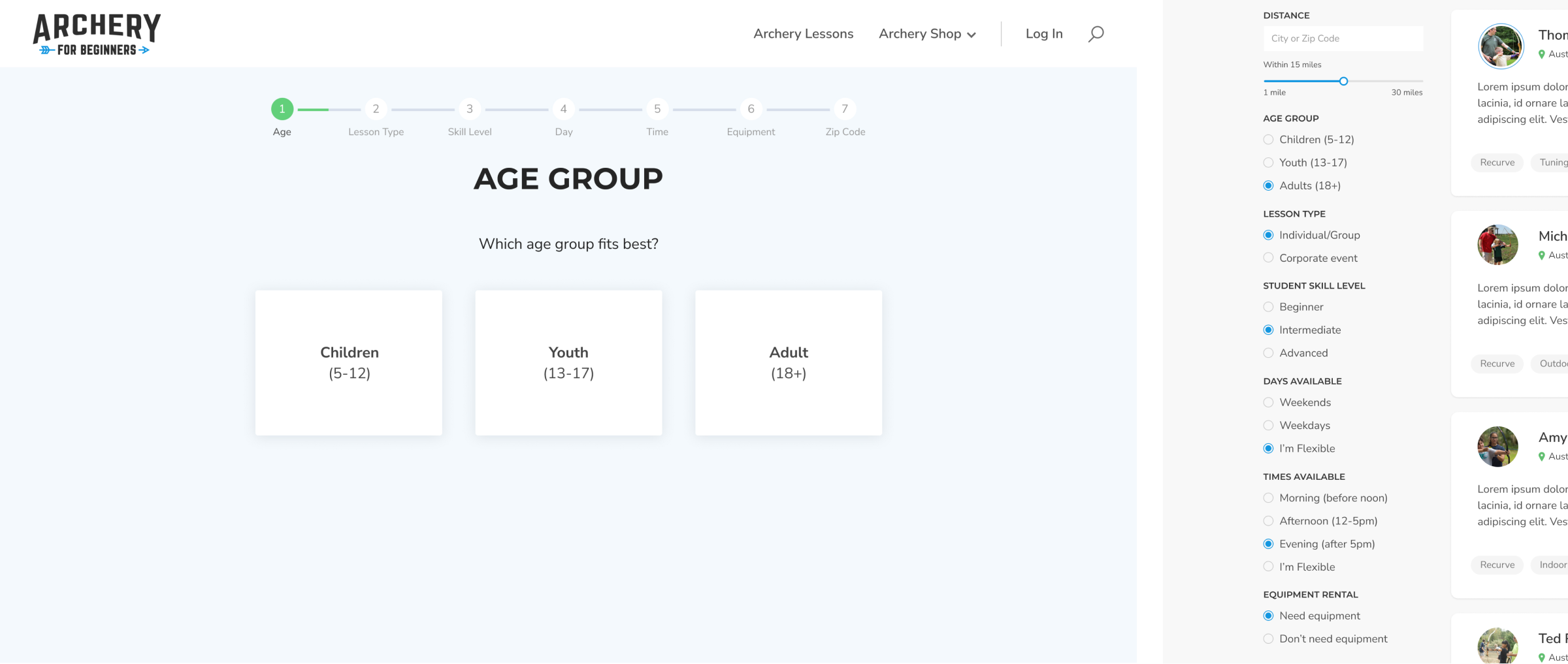Screen dimensions: 1568x664
Task: Open the Archery Shop dropdown menu
Action: (x=926, y=34)
